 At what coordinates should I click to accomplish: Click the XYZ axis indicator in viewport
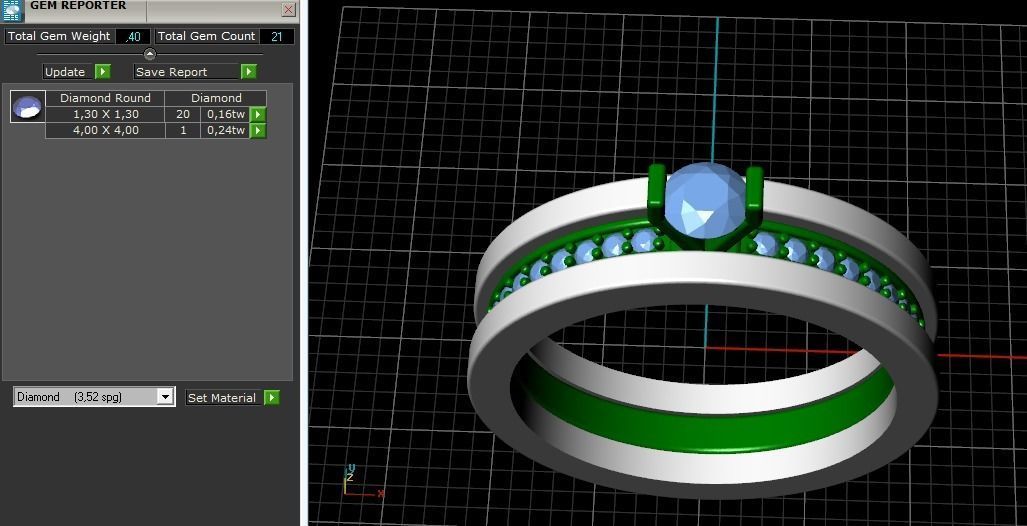364,481
